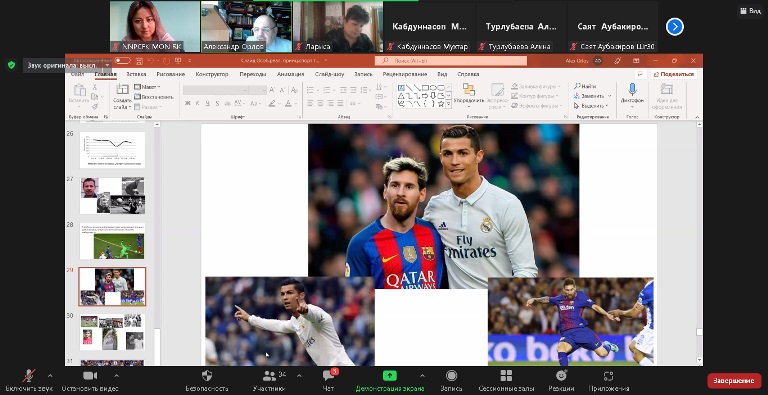The image size is (768, 395).
Task: Open Zoom Breakout Rooms icon
Action: 506,376
